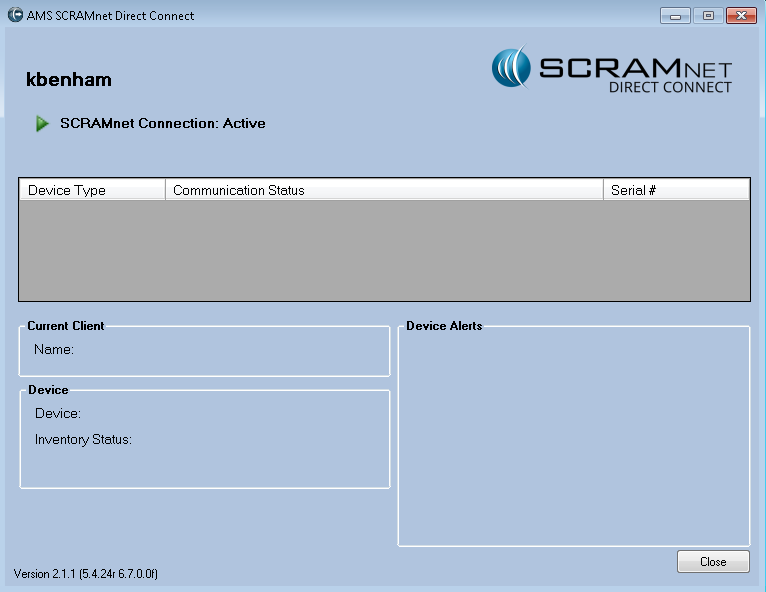The image size is (766, 592).
Task: Click the SCRAMnet Connection: Active status text
Action: pyautogui.click(x=163, y=124)
